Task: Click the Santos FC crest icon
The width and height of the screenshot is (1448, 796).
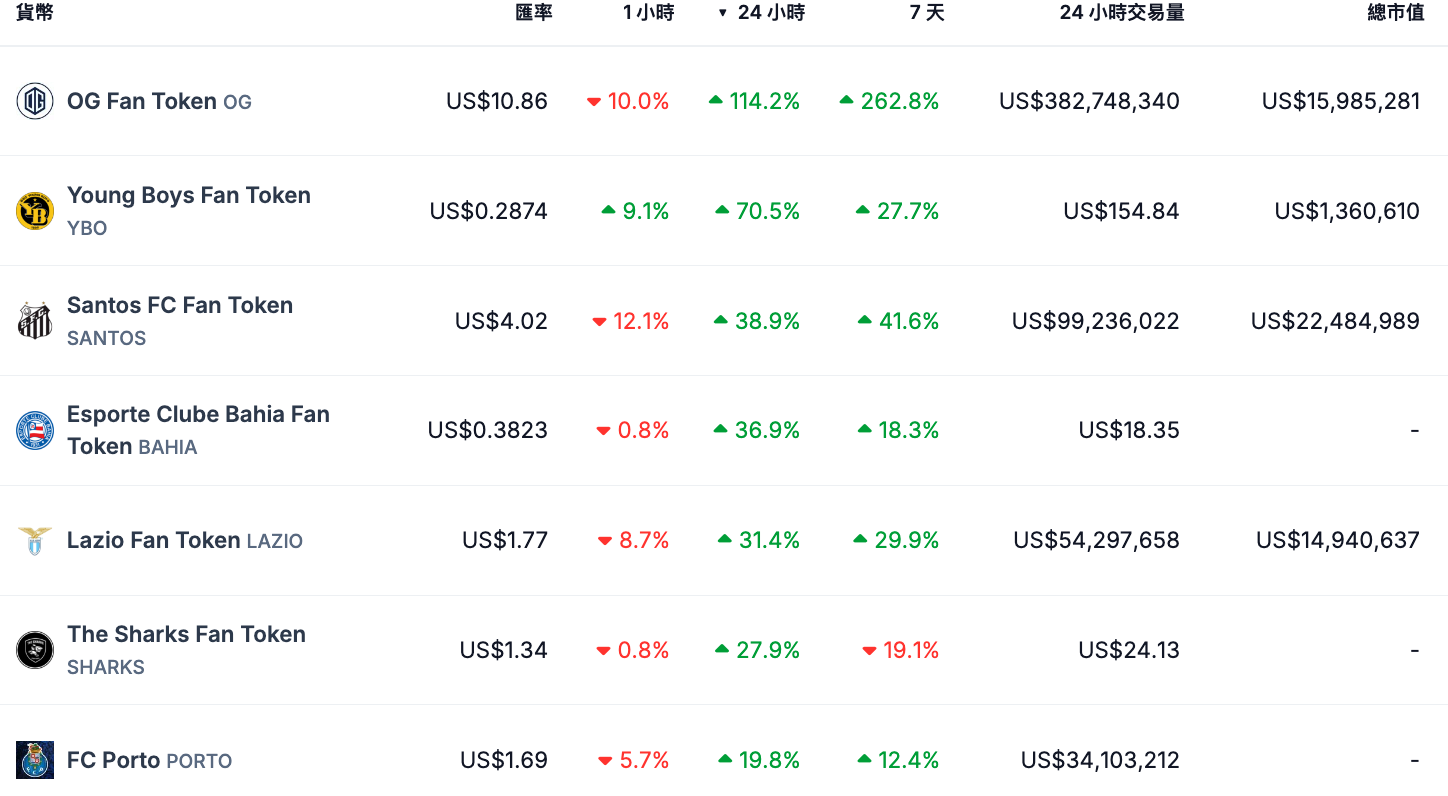Action: pyautogui.click(x=35, y=321)
